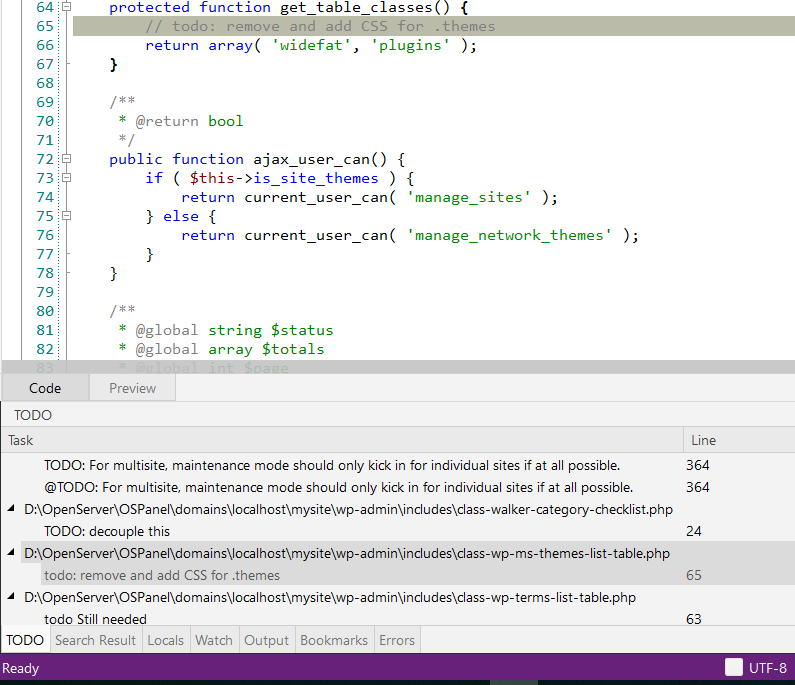795x685 pixels.
Task: Select the 'TODO: For multisite' task row
Action: tap(332, 465)
